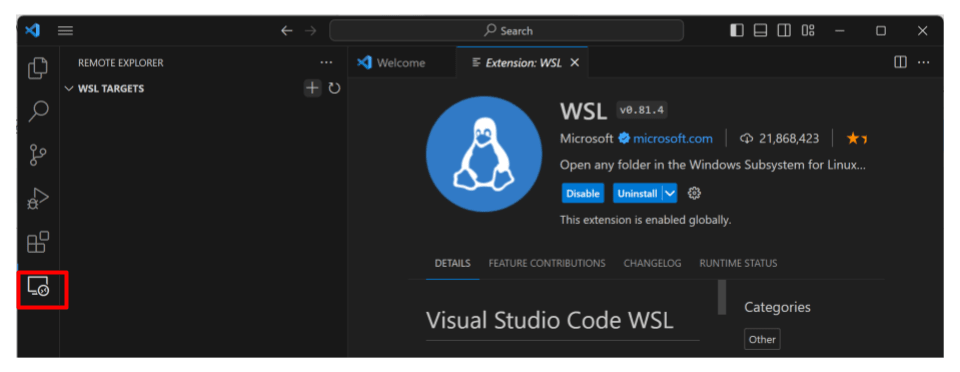
Task: Open Customize Layout icon
Action: [808, 30]
